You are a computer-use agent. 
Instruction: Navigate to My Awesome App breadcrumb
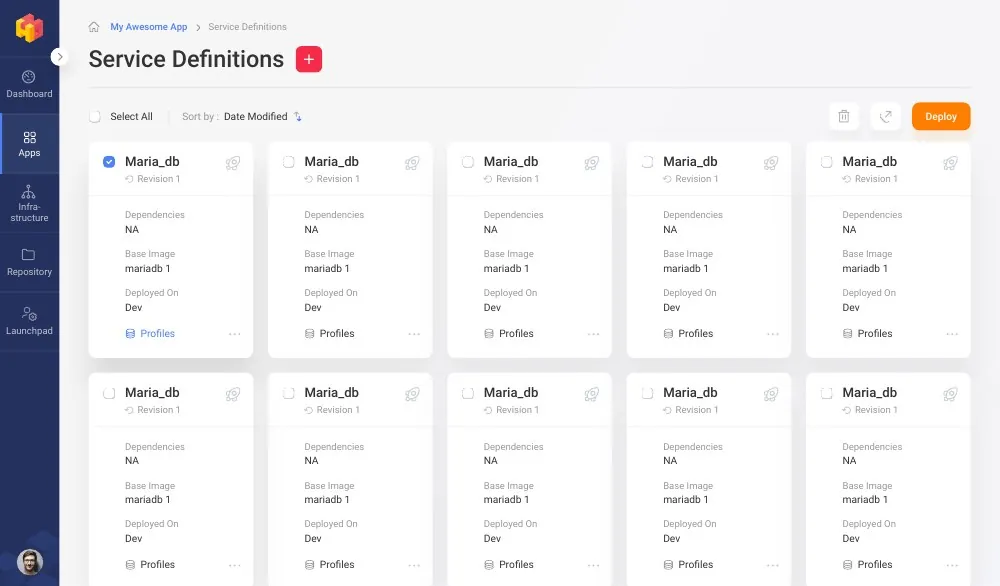click(149, 27)
